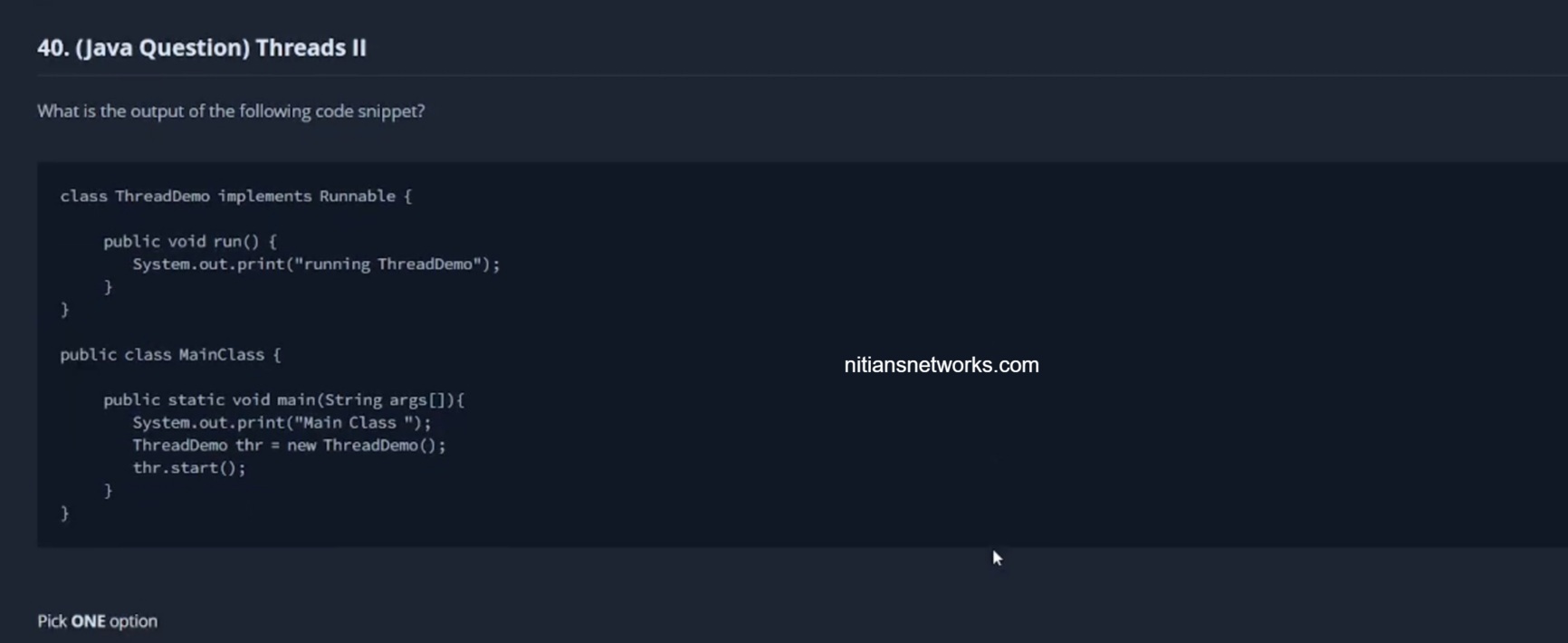This screenshot has height=643, width=1568.
Task: Click the word "Runnable" in the code
Action: click(x=357, y=197)
